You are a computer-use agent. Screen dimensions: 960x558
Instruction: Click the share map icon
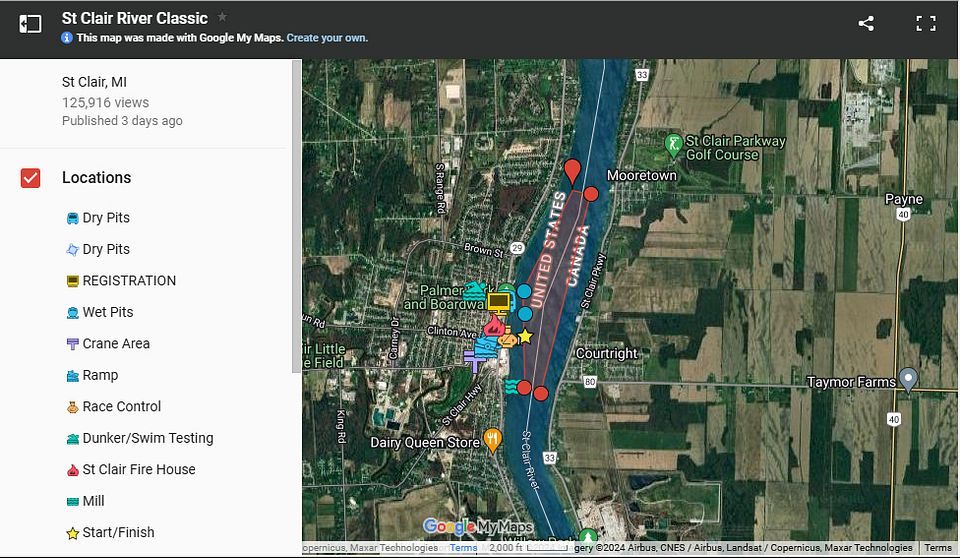[x=866, y=24]
